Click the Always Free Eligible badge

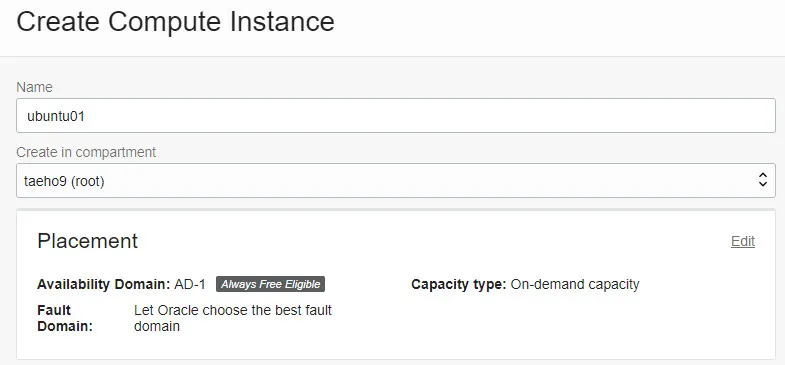click(x=270, y=284)
